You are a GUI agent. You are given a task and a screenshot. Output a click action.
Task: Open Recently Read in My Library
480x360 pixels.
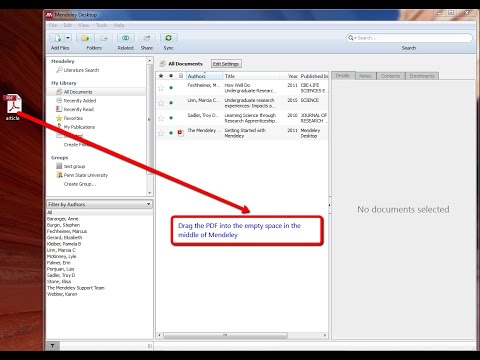click(x=79, y=109)
